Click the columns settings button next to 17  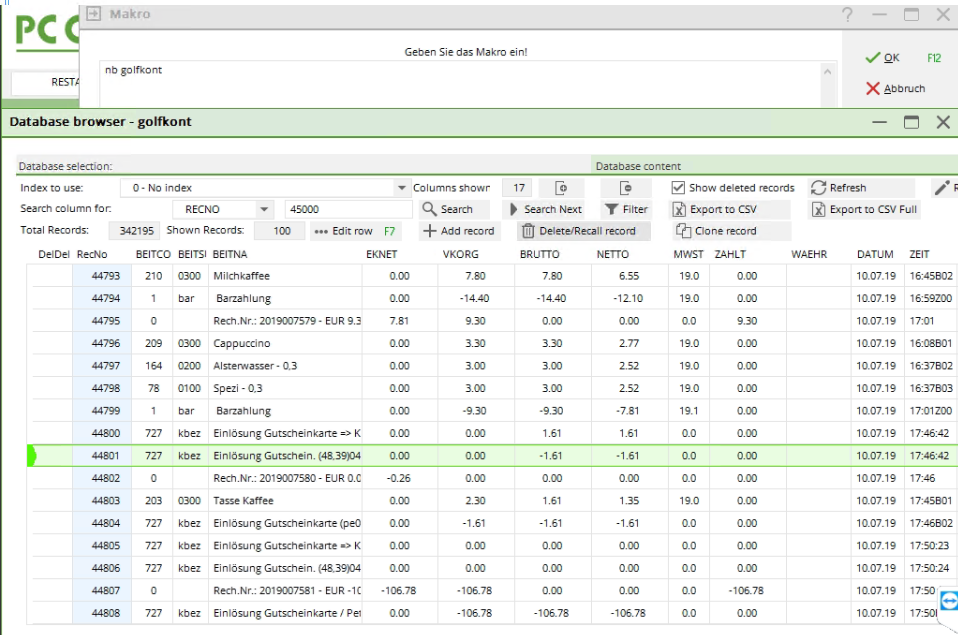[x=561, y=187]
